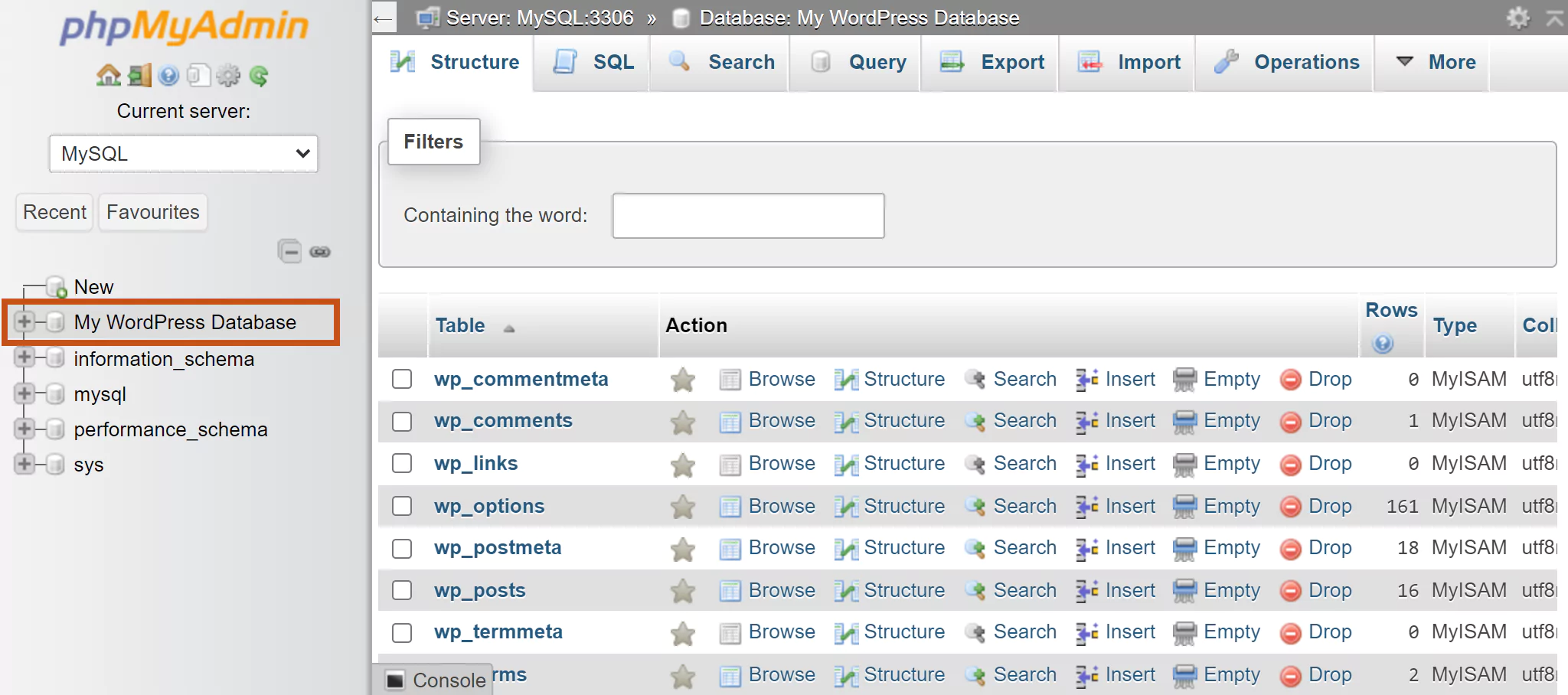Switch to the Structure tab
Screen dimensions: 1568x695
455,63
